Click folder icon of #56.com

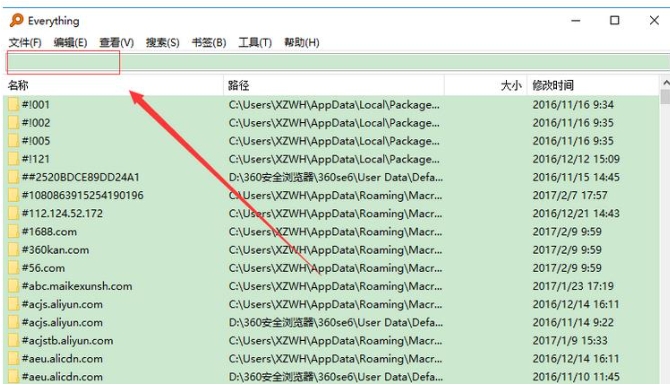point(13,268)
